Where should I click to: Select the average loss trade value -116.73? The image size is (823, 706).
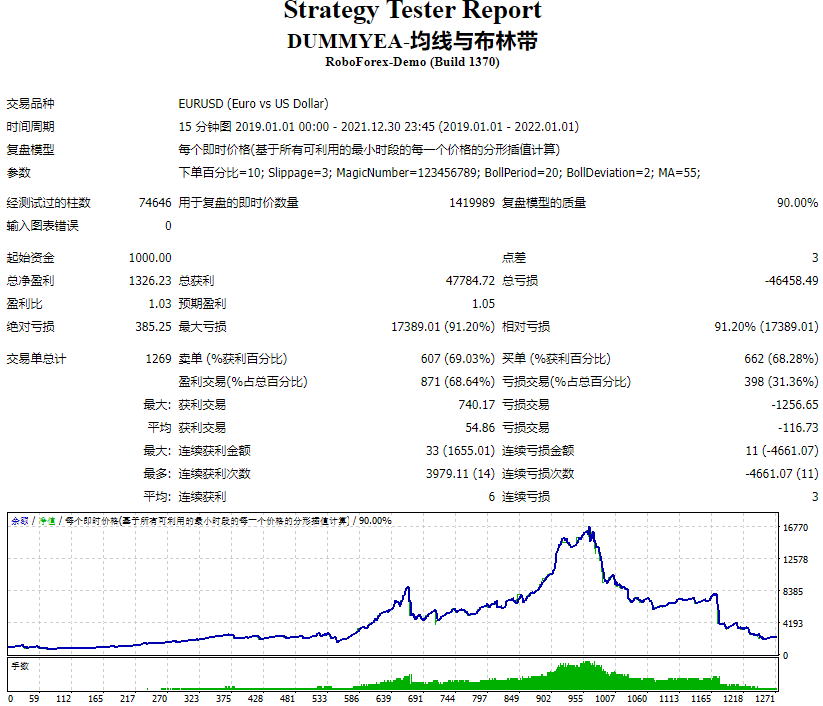coord(798,428)
